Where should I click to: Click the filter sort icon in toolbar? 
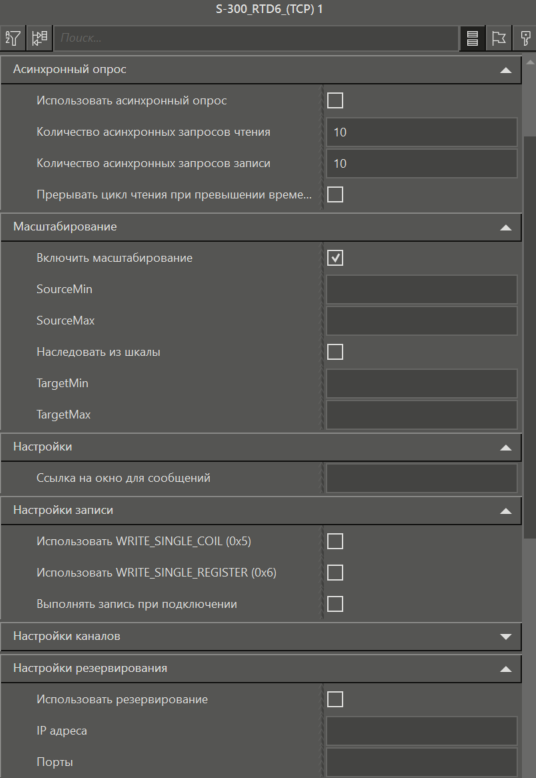tap(13, 38)
